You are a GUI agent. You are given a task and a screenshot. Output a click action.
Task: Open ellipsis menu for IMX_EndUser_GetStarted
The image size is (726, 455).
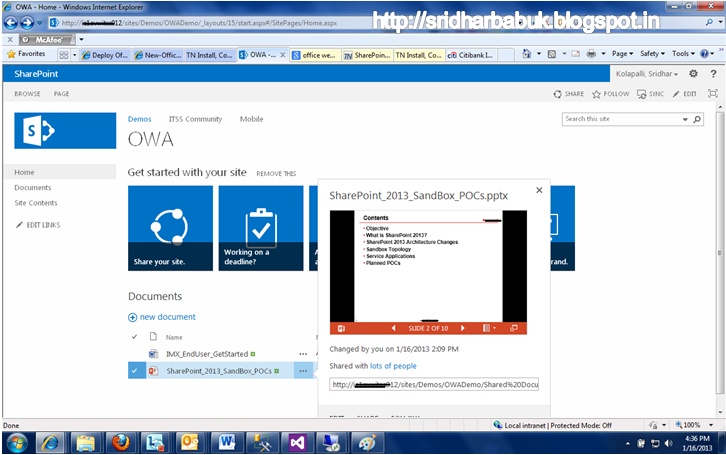(x=303, y=354)
